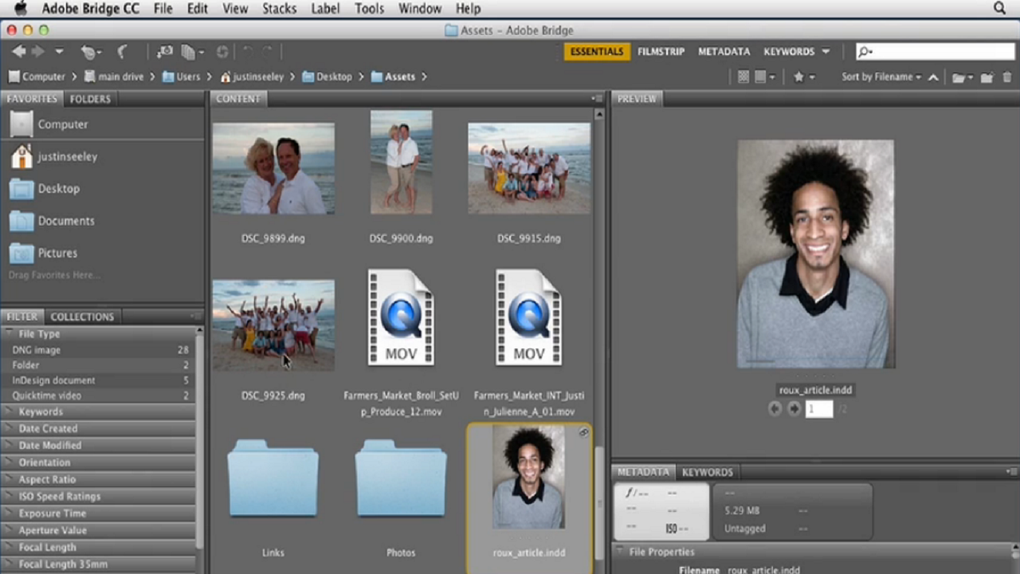Click the next page arrow in Preview
The width and height of the screenshot is (1020, 574).
[x=794, y=409]
